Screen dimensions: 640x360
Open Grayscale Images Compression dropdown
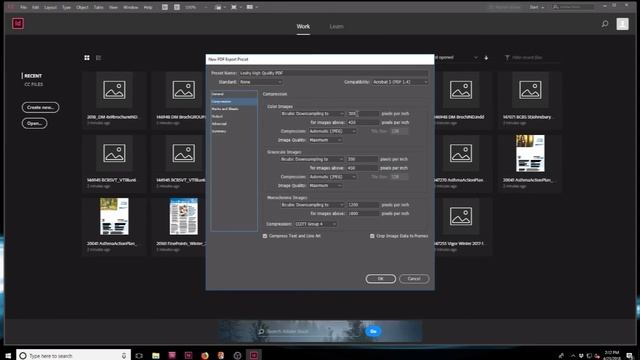pos(332,177)
